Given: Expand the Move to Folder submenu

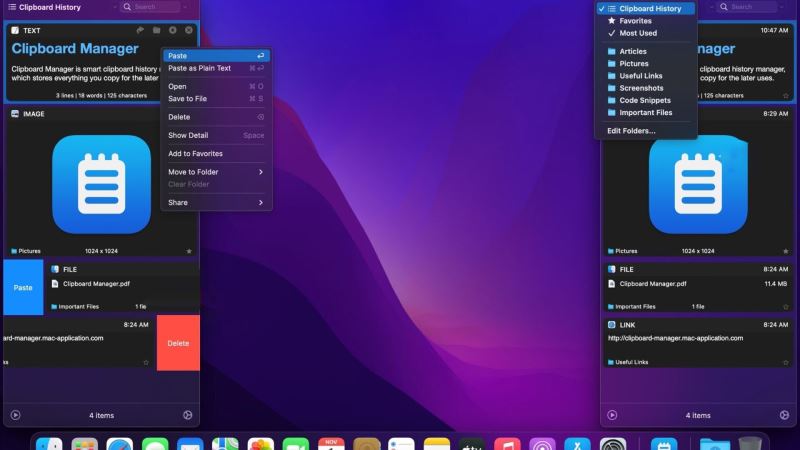Looking at the screenshot, I should (216, 172).
